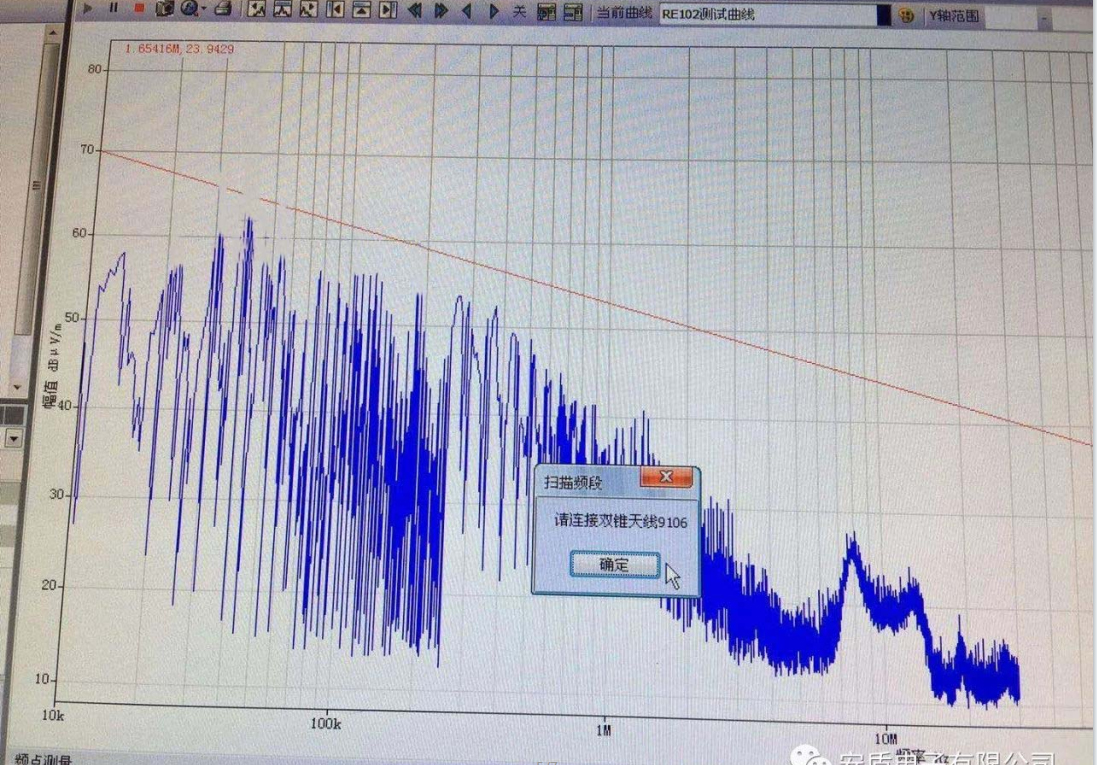Click the single left arrow icon
1097x765 pixels.
tap(466, 12)
